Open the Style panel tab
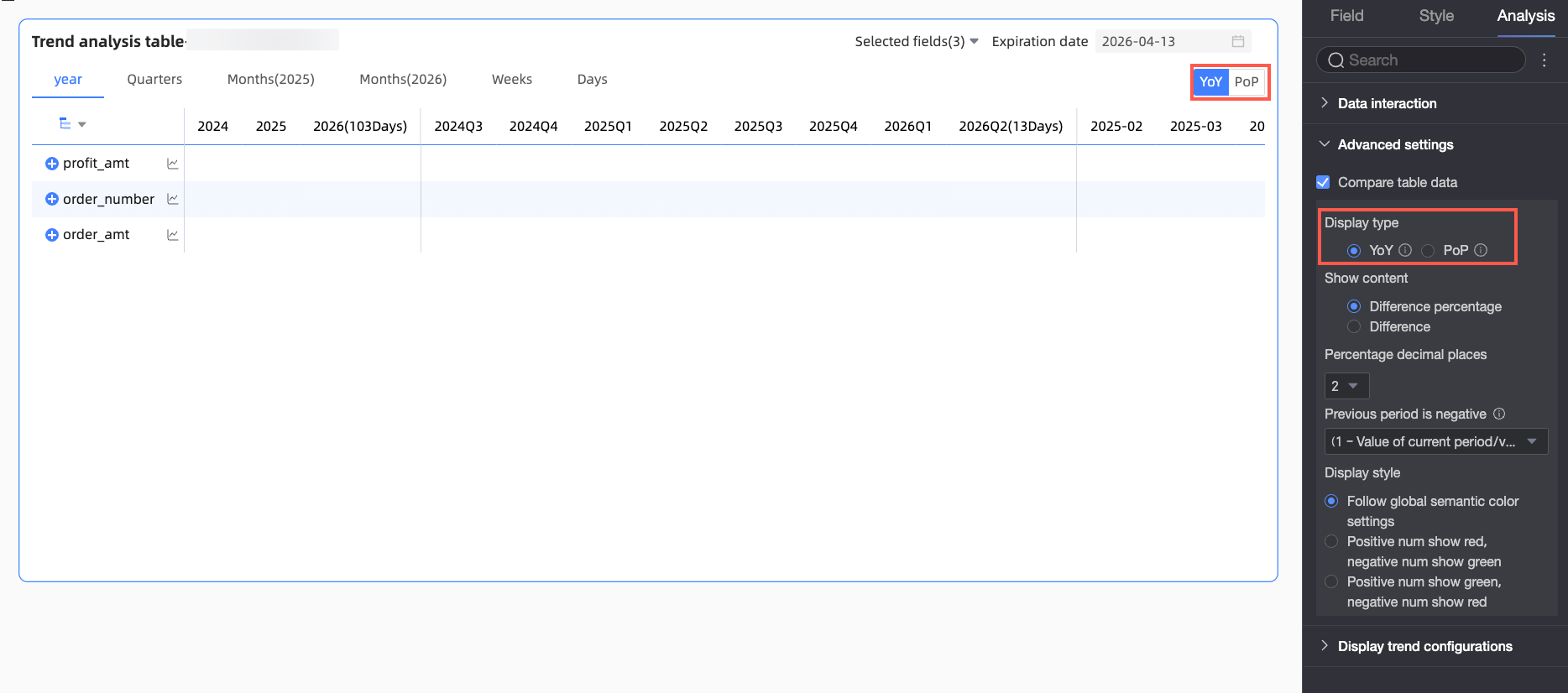The width and height of the screenshot is (1568, 693). (1436, 16)
